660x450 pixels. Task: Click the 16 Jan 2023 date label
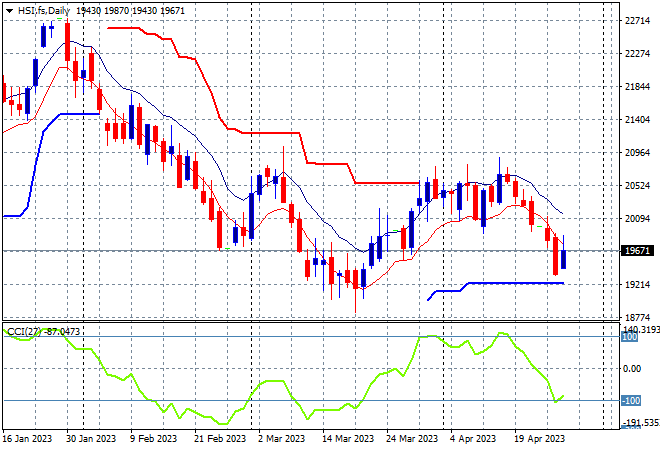tap(27, 439)
